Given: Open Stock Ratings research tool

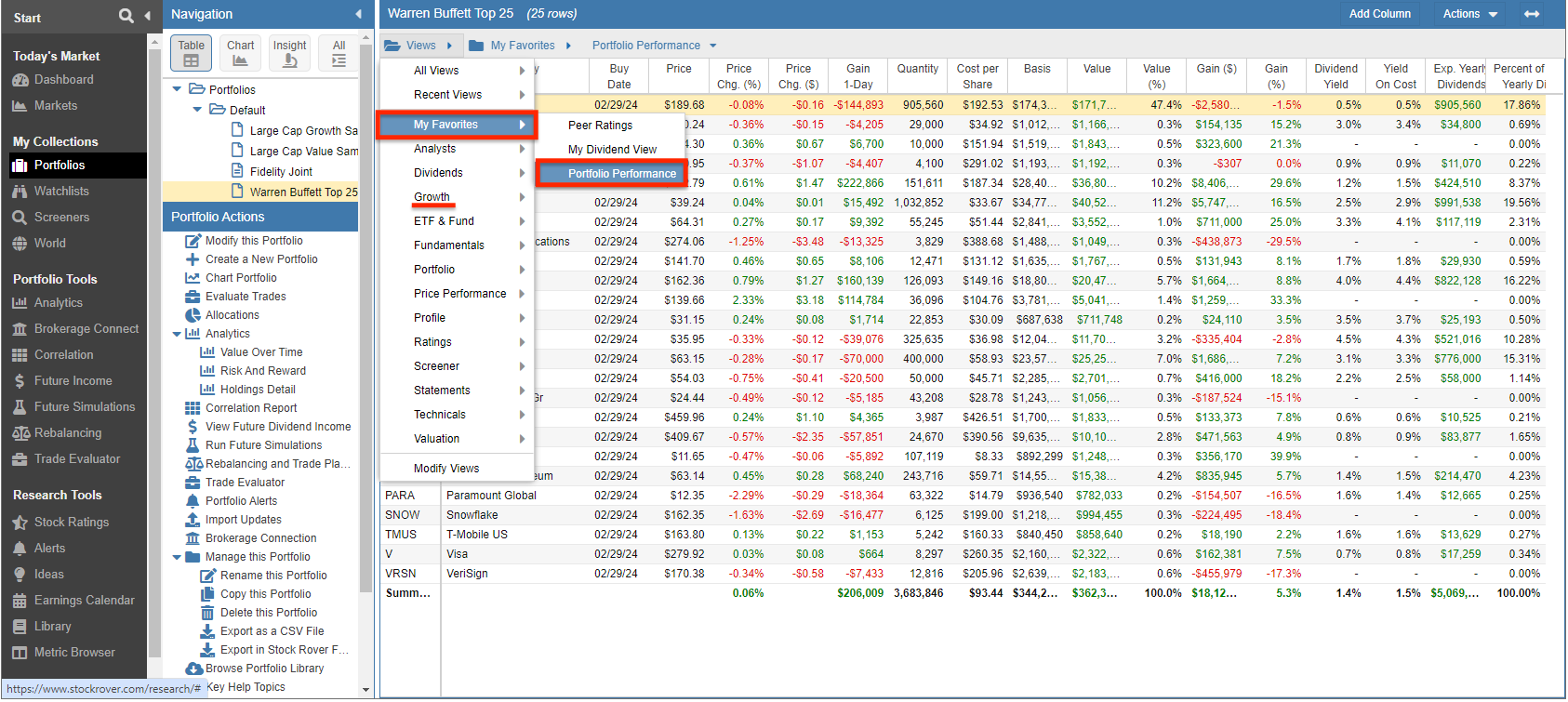Looking at the screenshot, I should click(x=72, y=523).
